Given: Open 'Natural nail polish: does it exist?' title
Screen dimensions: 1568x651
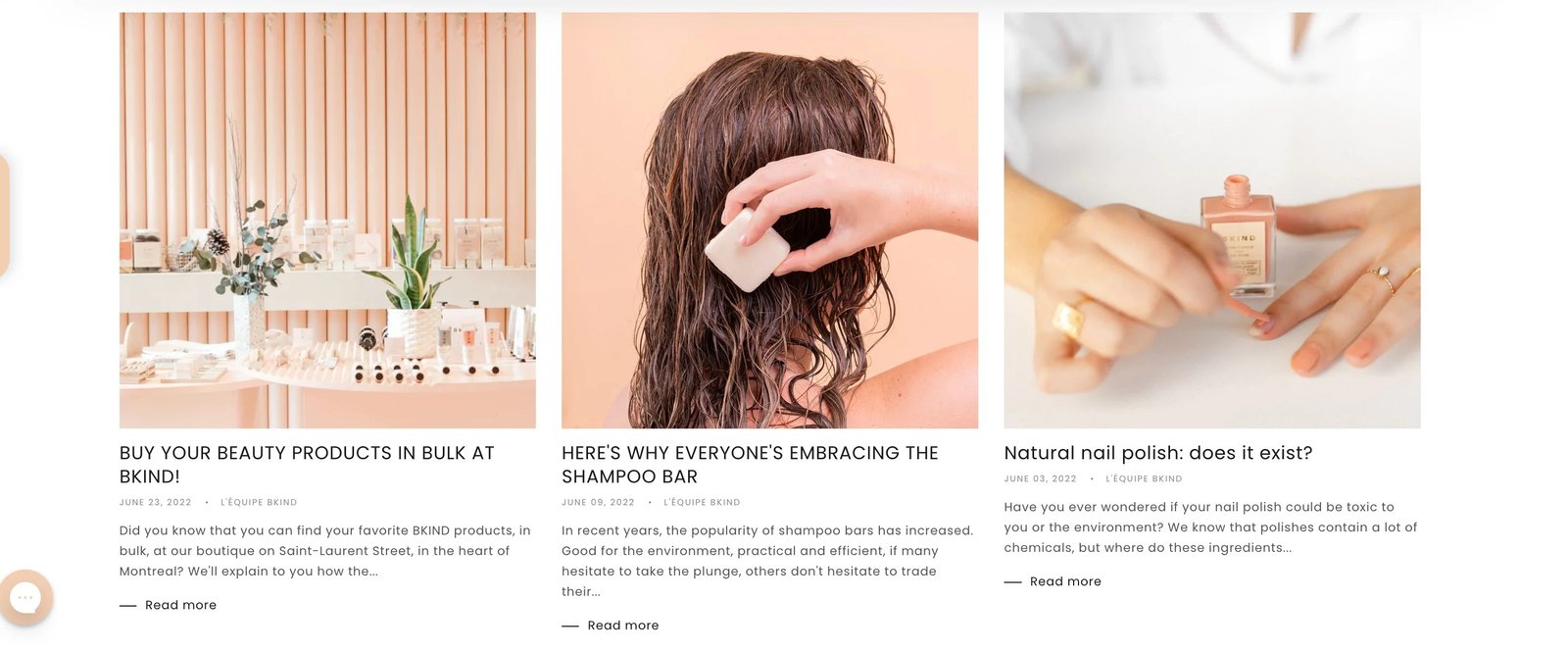Looking at the screenshot, I should coord(1158,453).
